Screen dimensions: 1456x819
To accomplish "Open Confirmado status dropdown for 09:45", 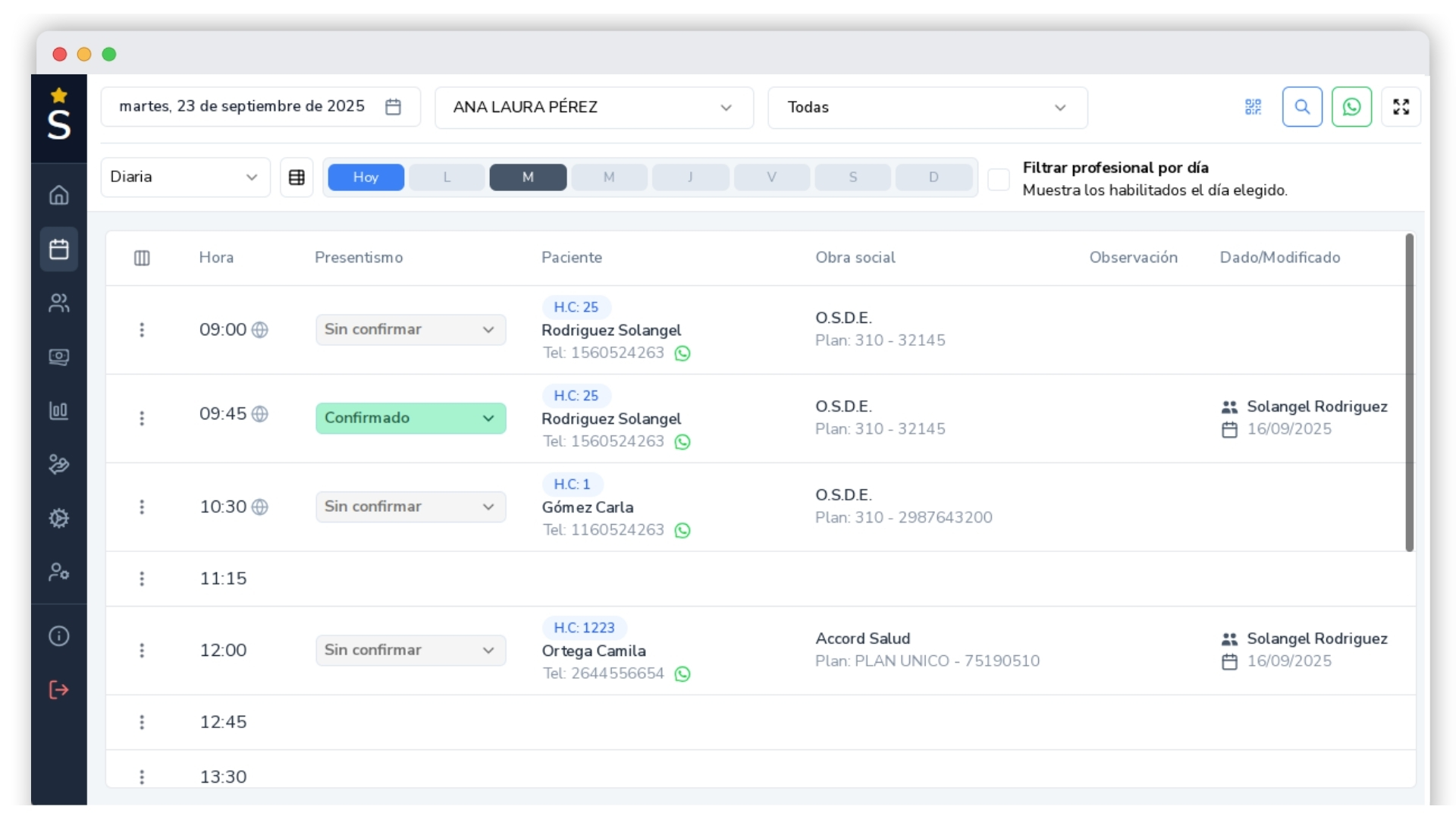I will coord(410,419).
